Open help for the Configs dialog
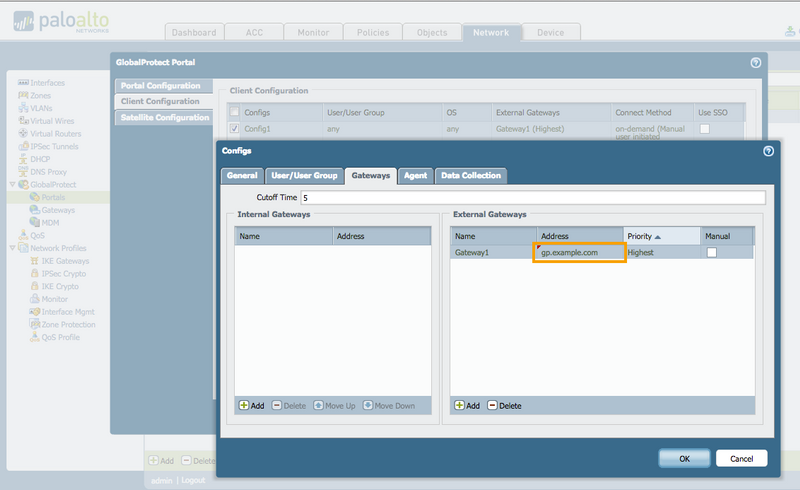 click(768, 151)
